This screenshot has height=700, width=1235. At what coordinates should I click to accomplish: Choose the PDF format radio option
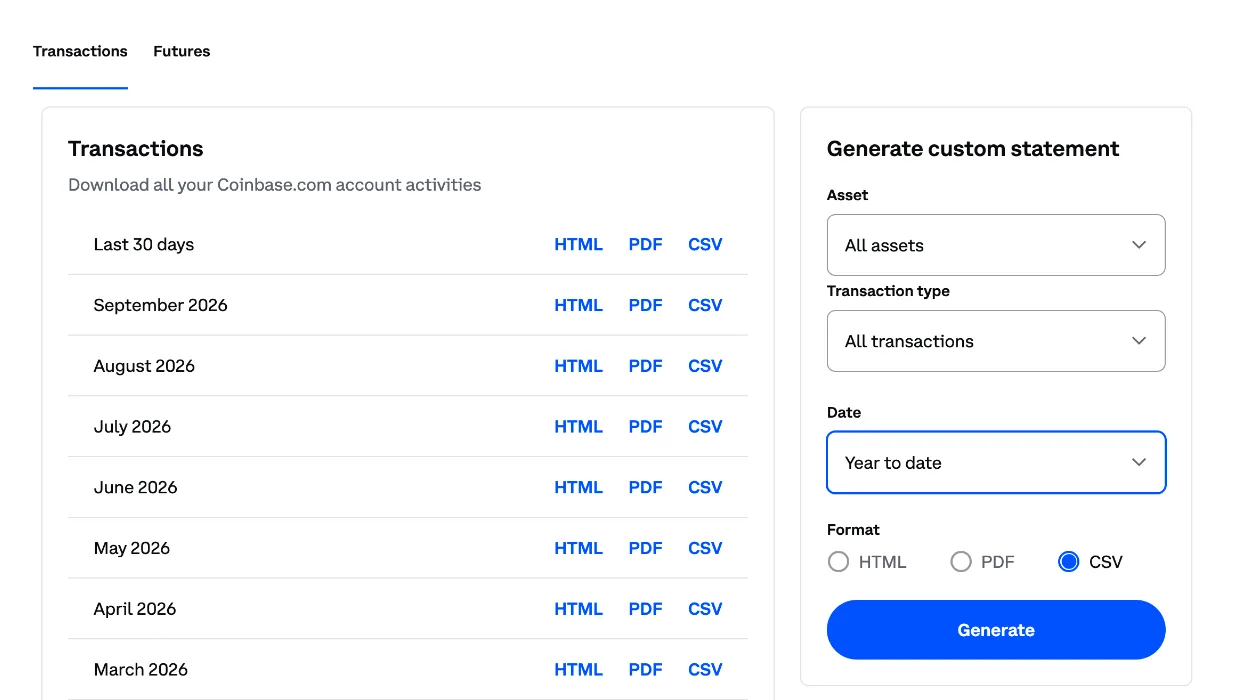961,562
